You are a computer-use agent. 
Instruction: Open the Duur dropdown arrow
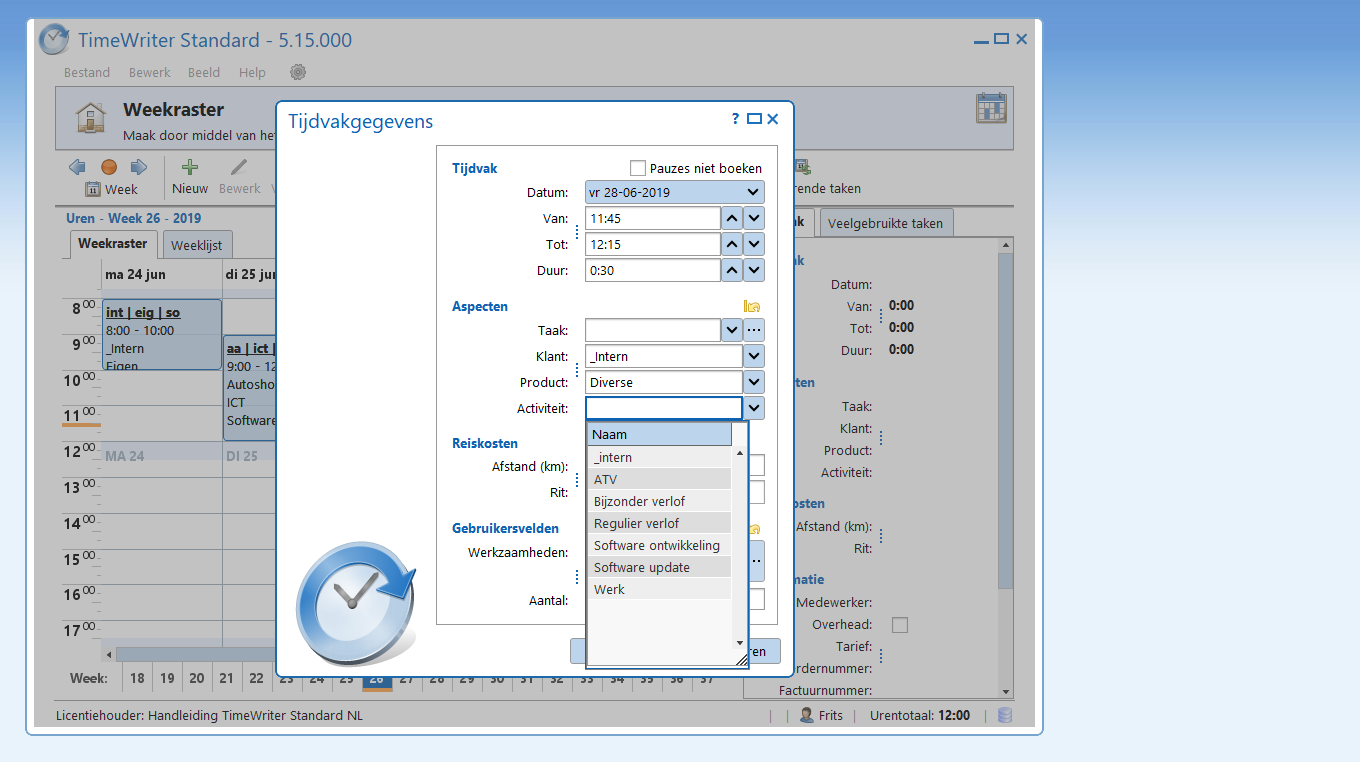click(754, 270)
